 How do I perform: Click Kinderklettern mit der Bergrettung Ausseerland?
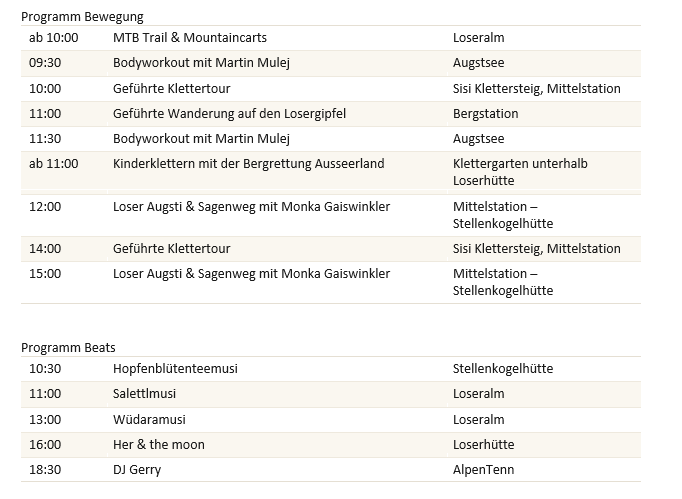coord(248,164)
